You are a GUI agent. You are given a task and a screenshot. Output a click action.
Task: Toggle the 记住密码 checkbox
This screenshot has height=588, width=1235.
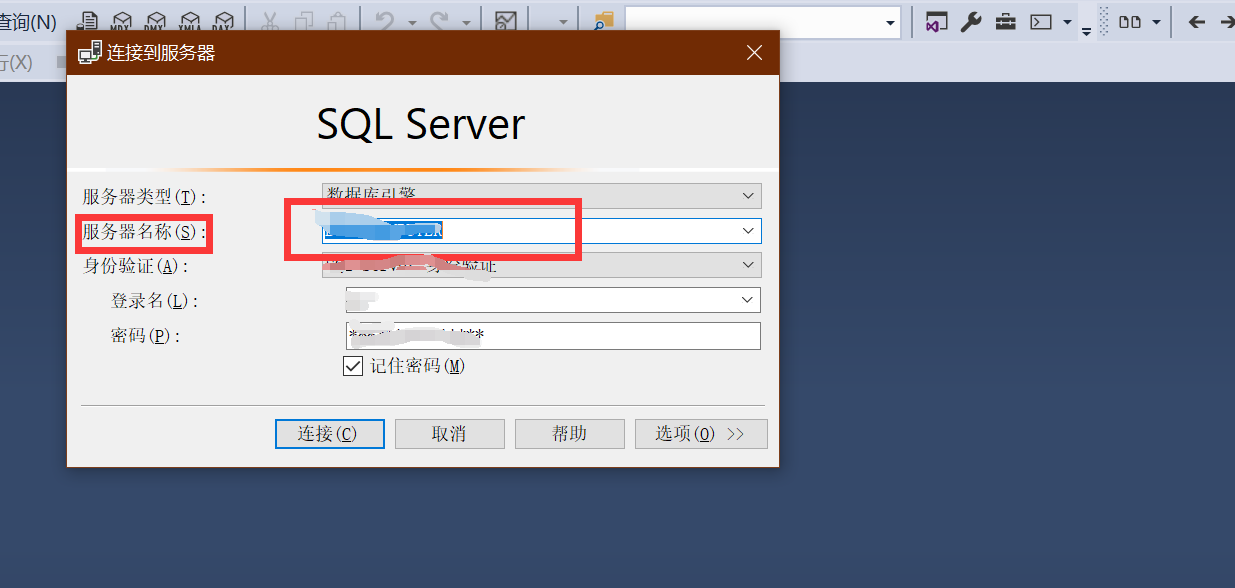coord(353,366)
